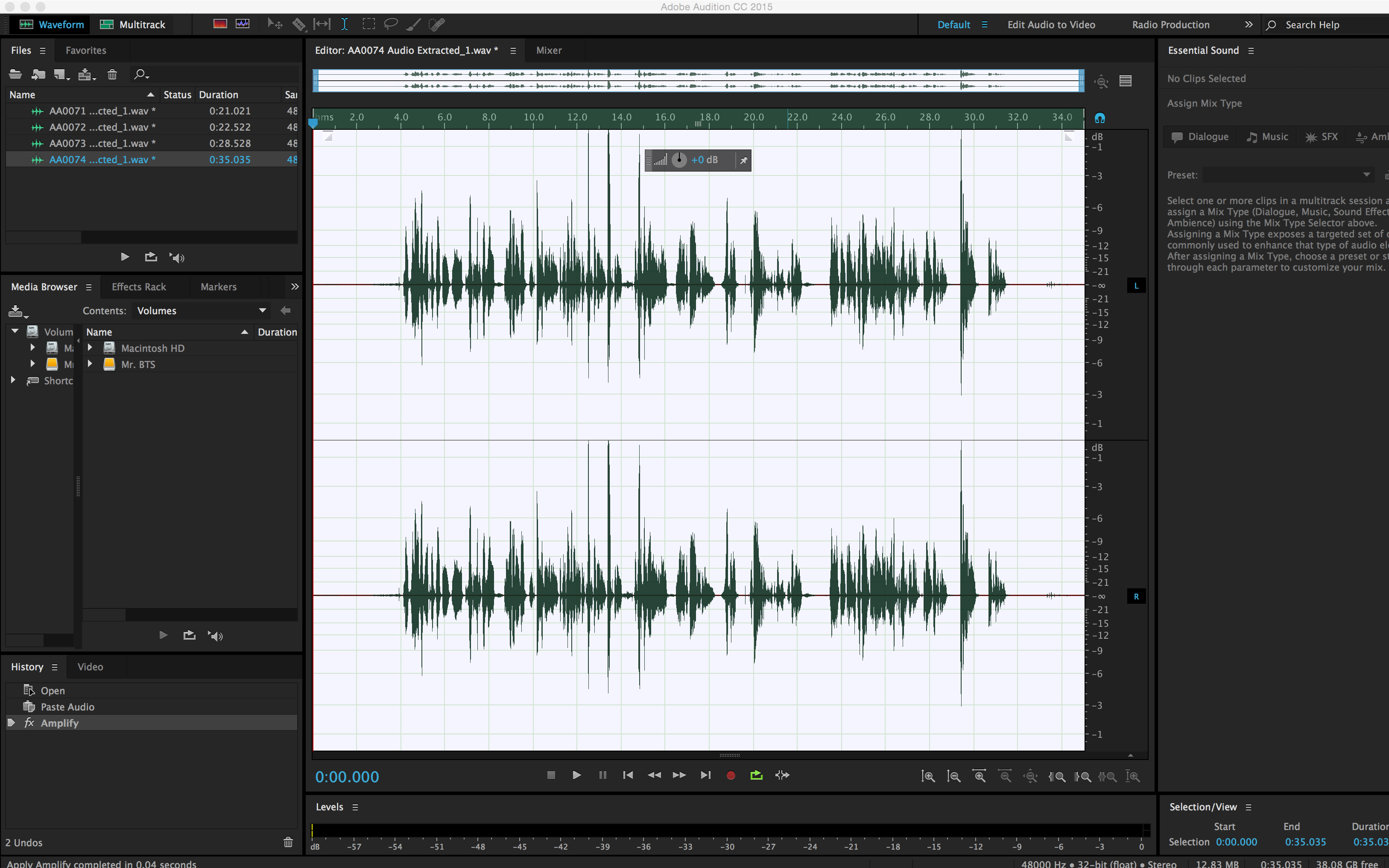Choose the Lasso Selection tool
Viewport: 1389px width, 868px height.
[390, 23]
